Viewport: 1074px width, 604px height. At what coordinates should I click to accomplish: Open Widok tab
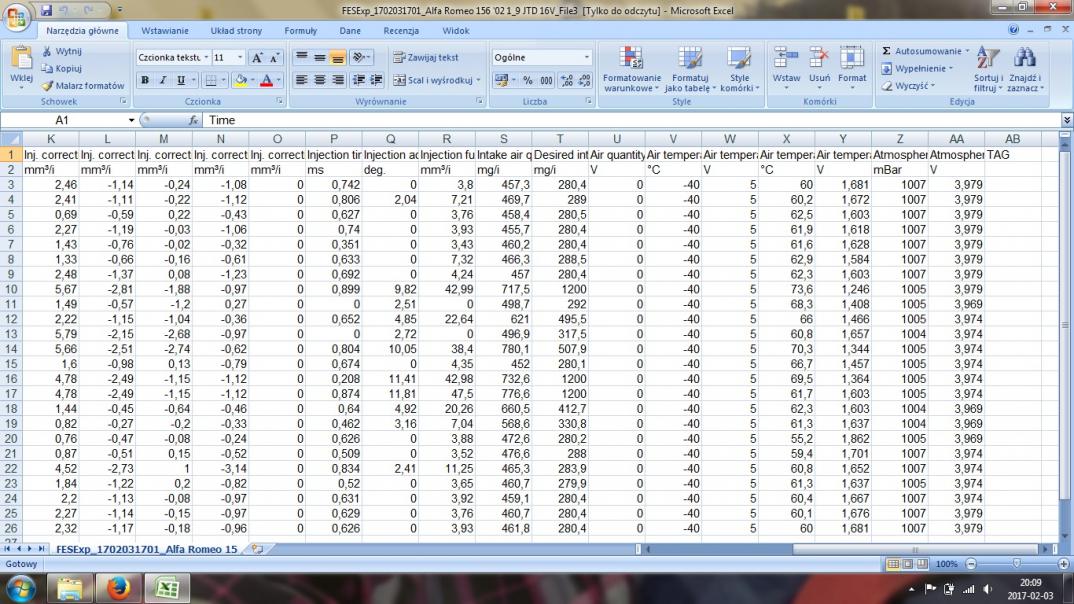[455, 31]
